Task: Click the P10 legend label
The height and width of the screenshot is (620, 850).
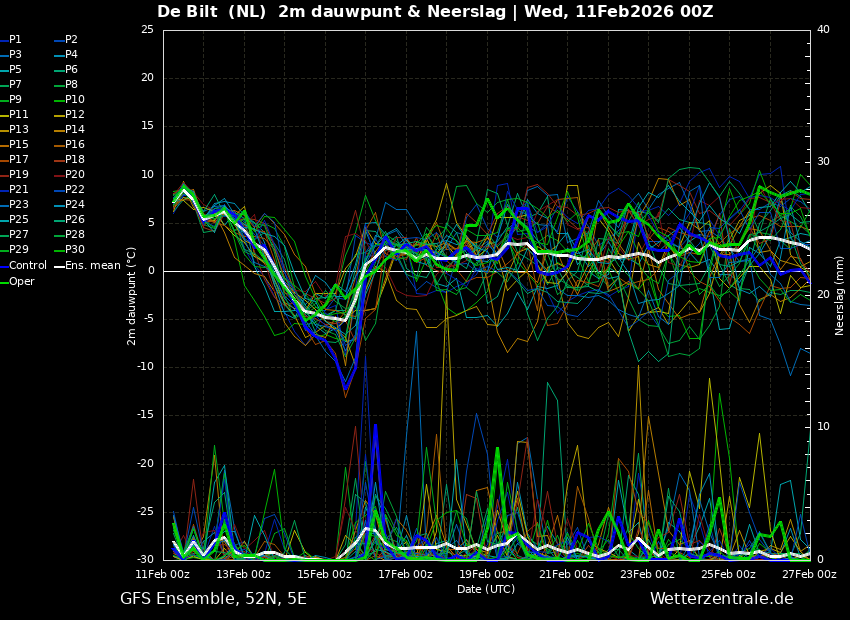Action: pyautogui.click(x=75, y=100)
